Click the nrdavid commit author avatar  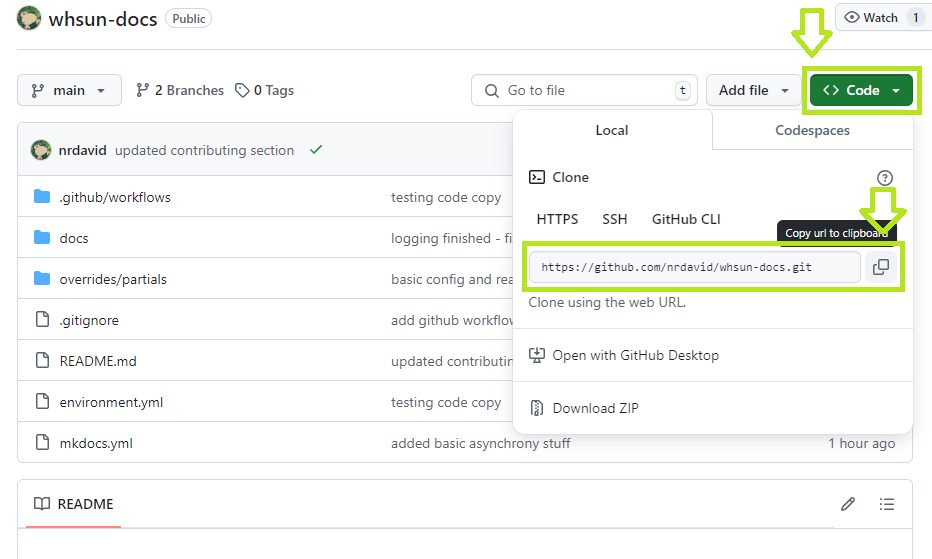click(41, 150)
